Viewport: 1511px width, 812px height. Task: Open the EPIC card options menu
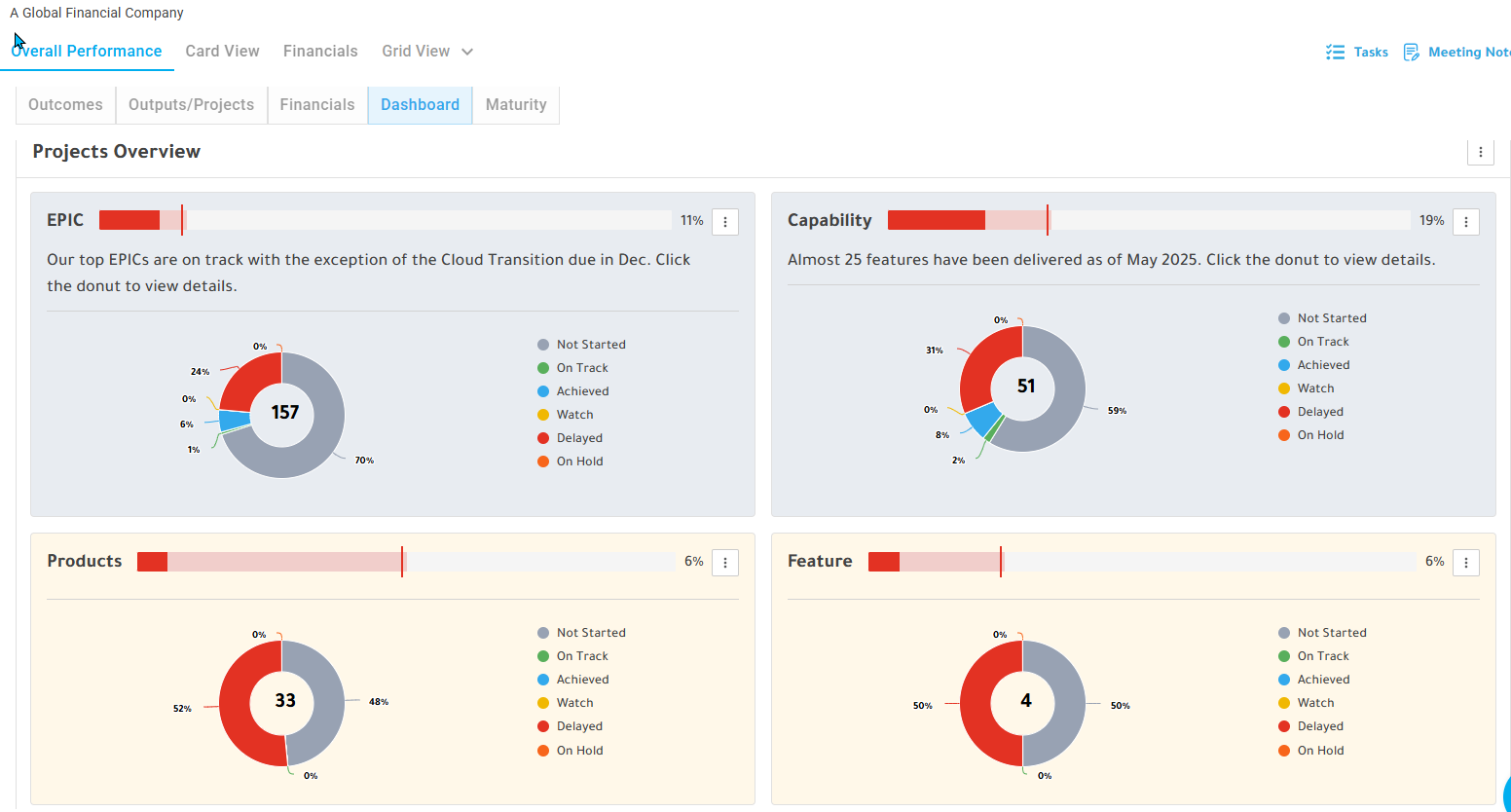tap(725, 222)
